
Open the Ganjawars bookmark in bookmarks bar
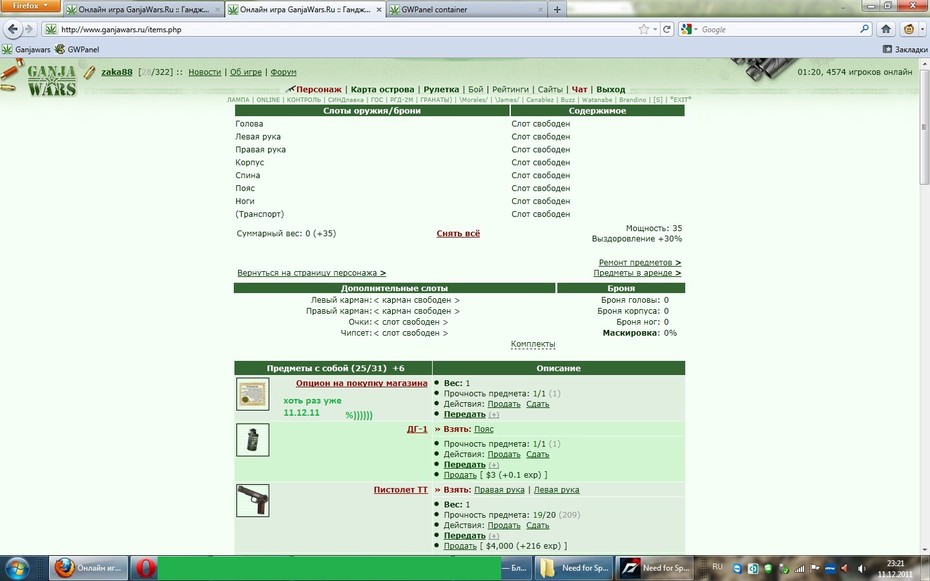point(26,49)
